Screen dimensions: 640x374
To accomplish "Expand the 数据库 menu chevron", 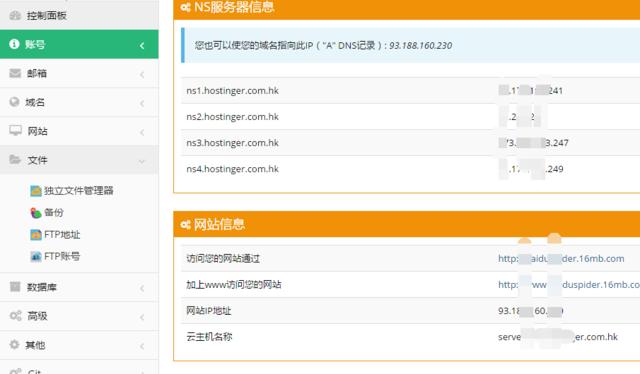I will (142, 288).
